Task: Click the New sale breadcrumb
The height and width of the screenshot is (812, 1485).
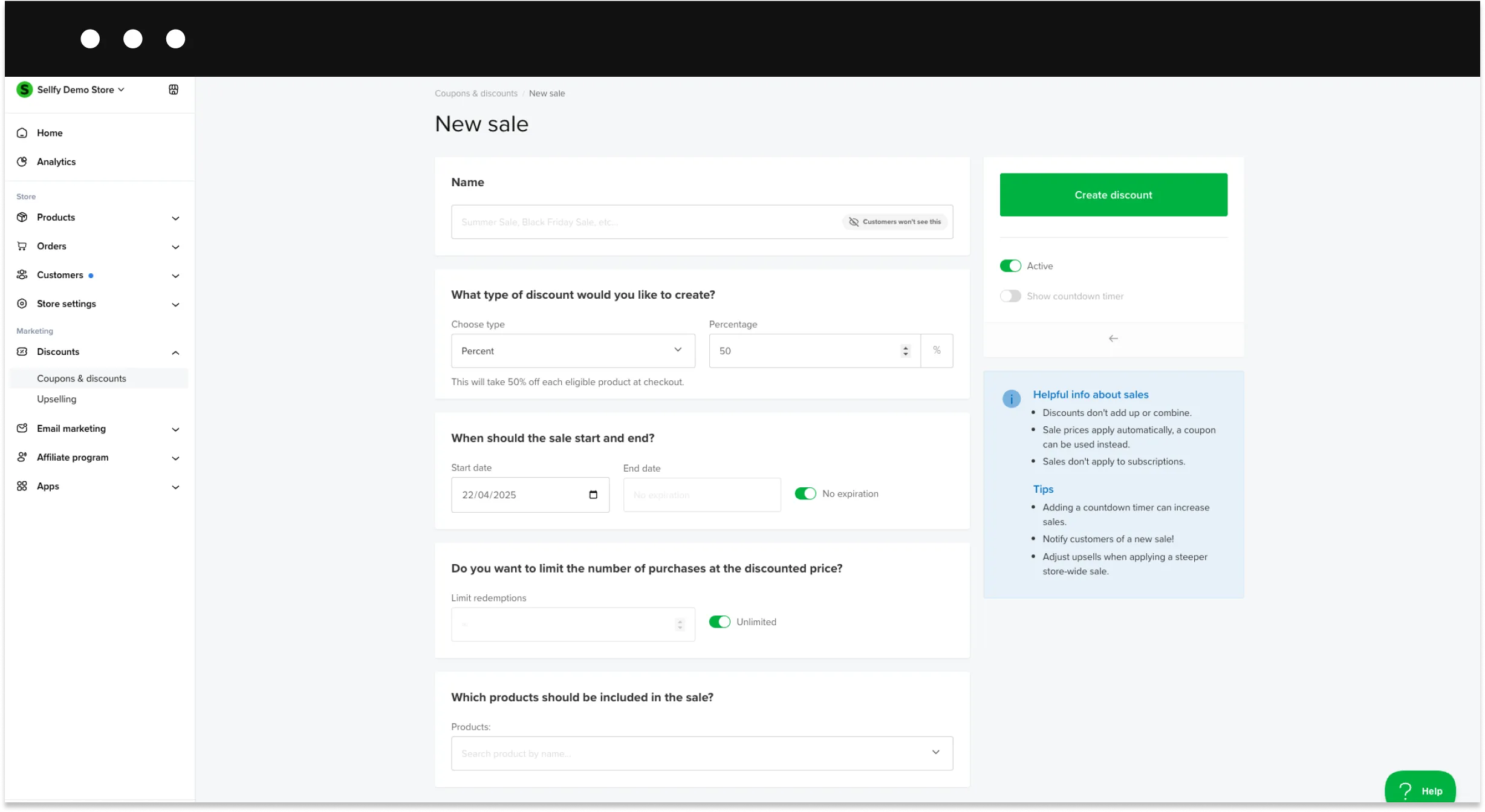Action: (x=547, y=93)
